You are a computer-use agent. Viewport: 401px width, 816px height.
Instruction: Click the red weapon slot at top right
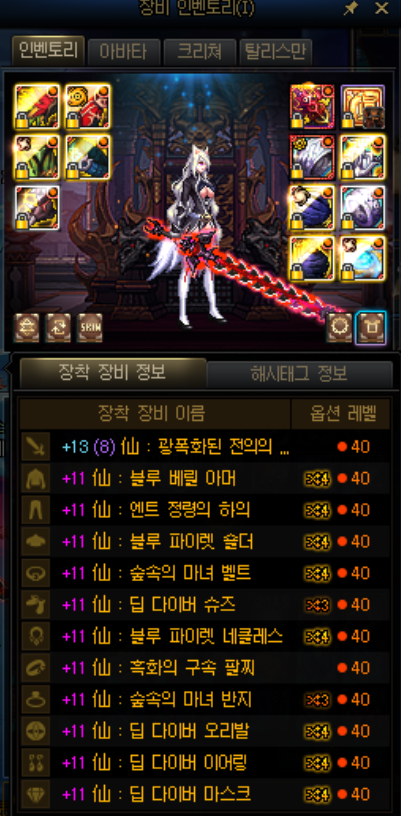312,107
